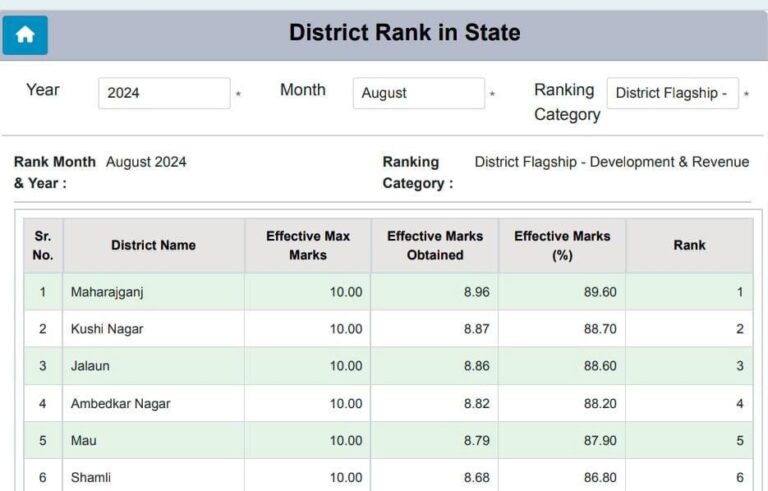Expand the Ranking Category dropdown
Image resolution: width=768 pixels, height=491 pixels.
coord(672,93)
